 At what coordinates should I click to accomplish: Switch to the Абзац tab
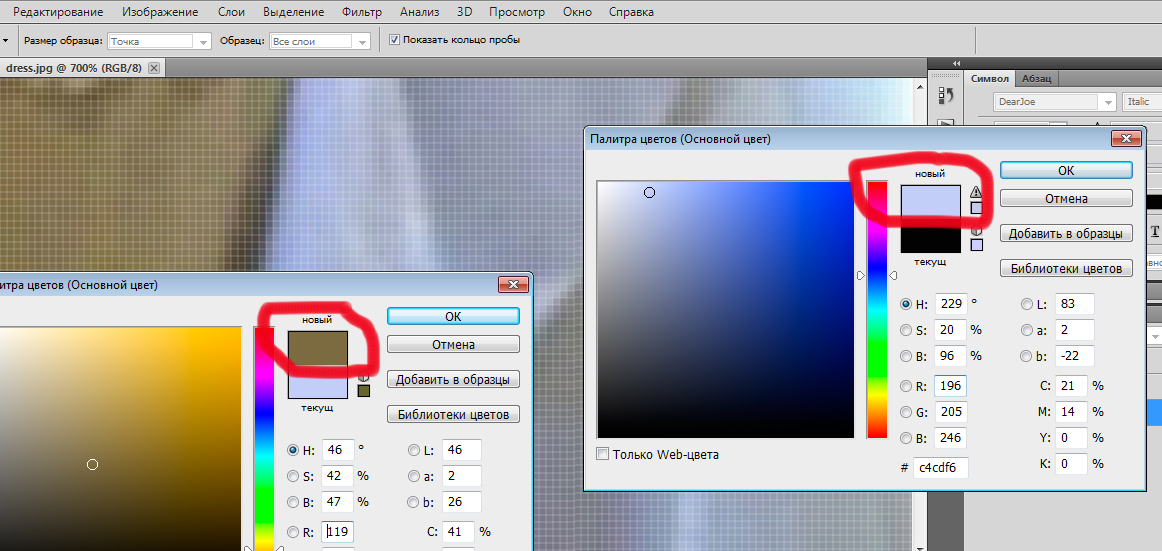pyautogui.click(x=1036, y=79)
